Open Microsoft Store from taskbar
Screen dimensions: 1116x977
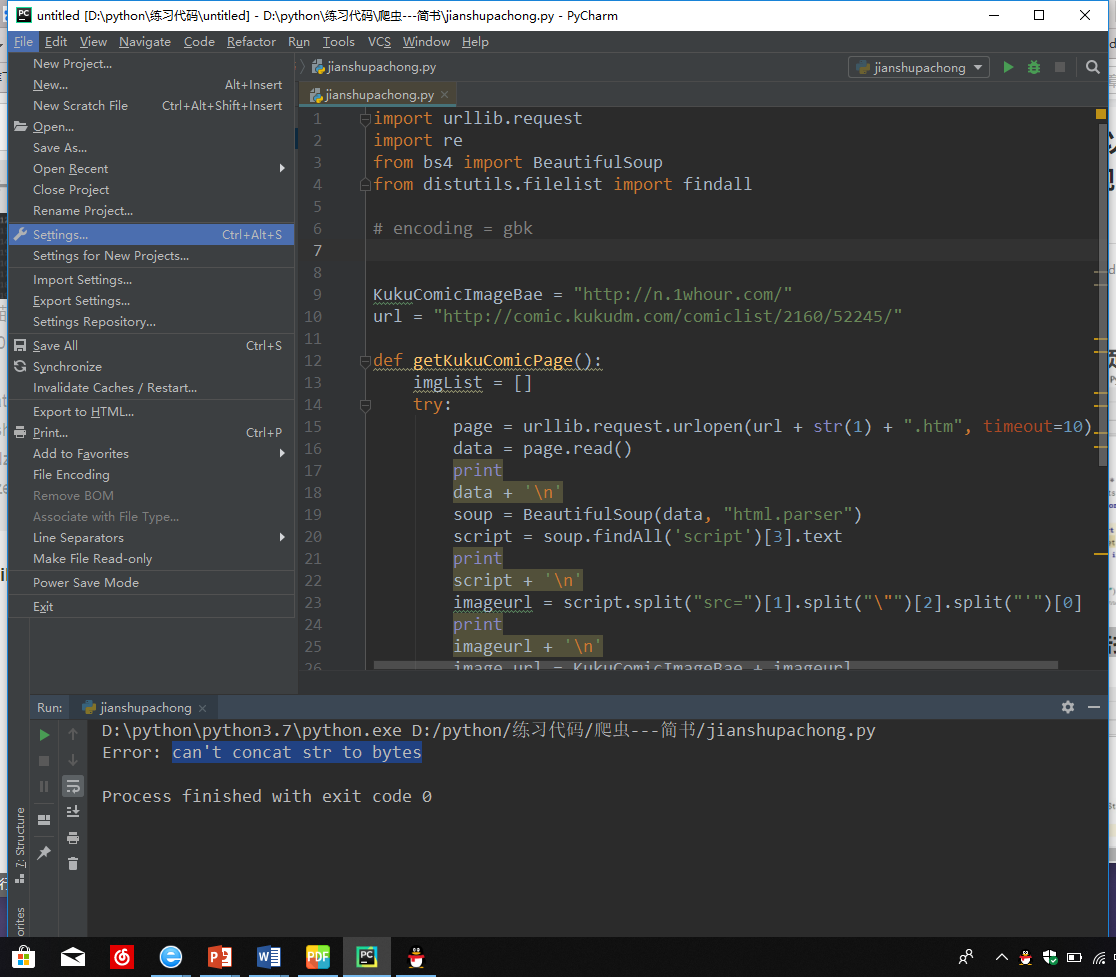[23, 957]
